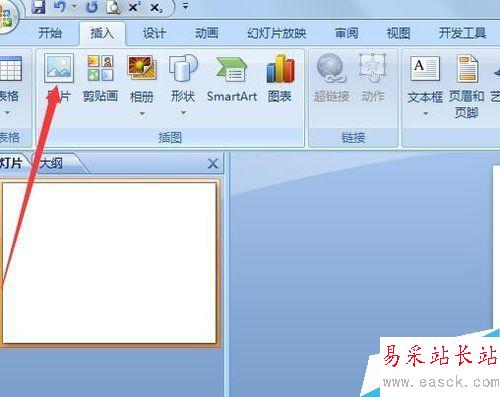Select the 插入 ribbon tab
500x397 pixels.
click(x=102, y=33)
